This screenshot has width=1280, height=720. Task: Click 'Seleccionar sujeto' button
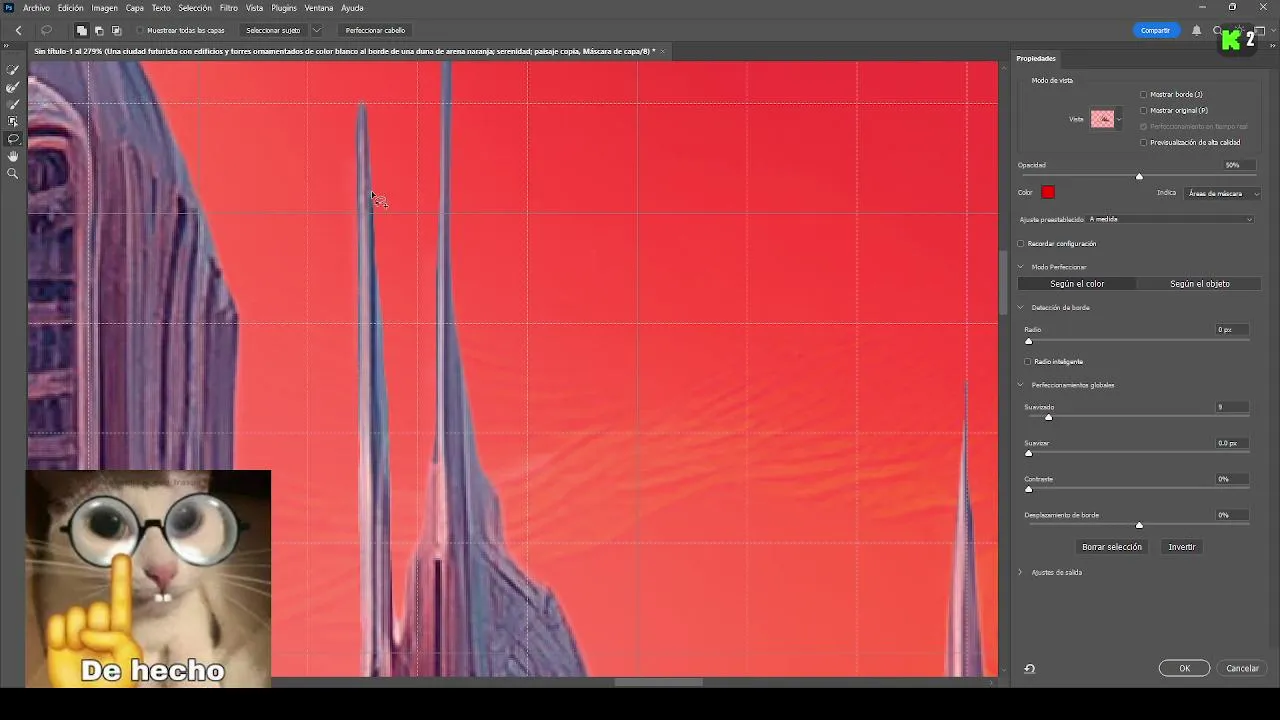click(273, 31)
